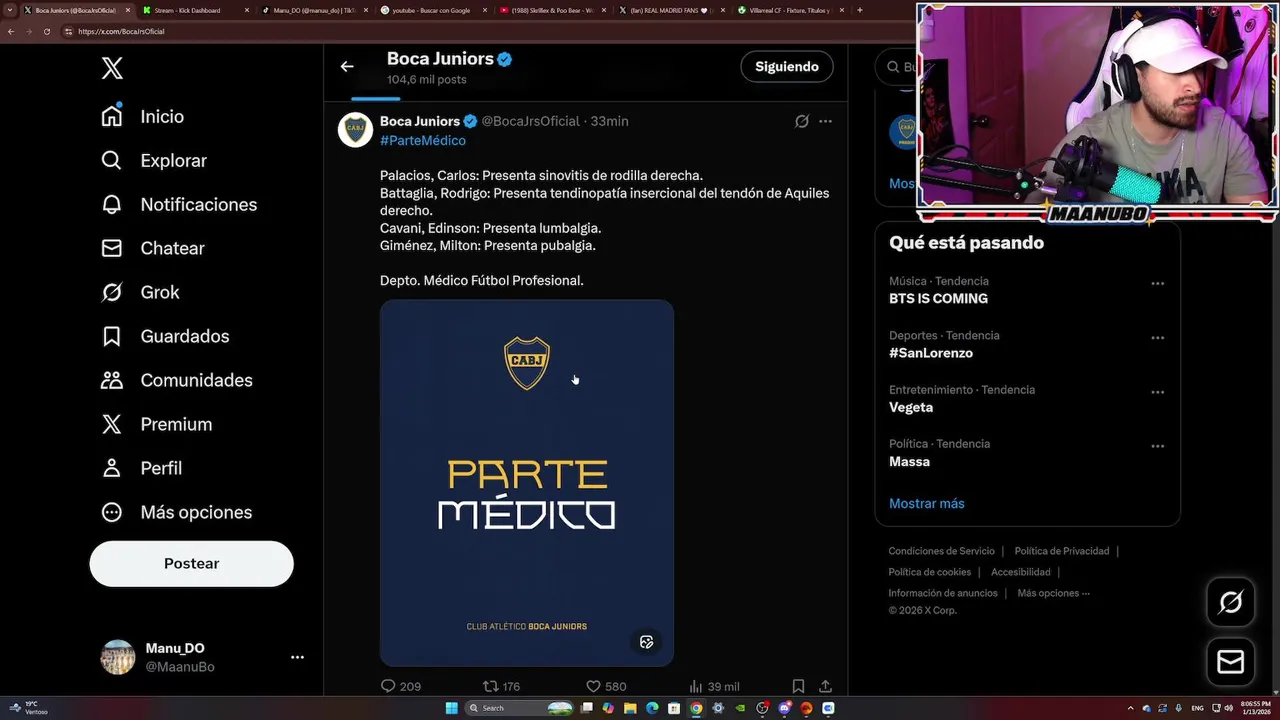Open Política de cookies link
This screenshot has width=1280, height=720.
pyautogui.click(x=929, y=572)
